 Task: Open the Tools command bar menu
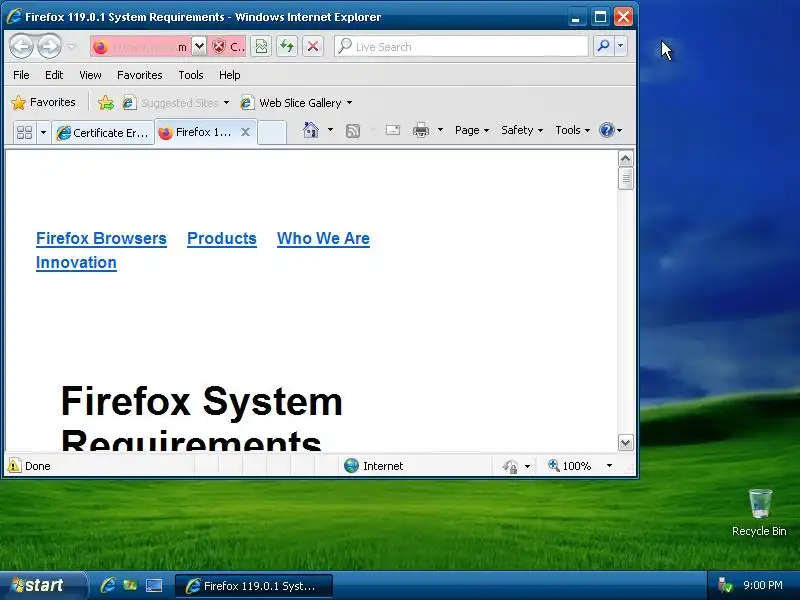click(572, 130)
